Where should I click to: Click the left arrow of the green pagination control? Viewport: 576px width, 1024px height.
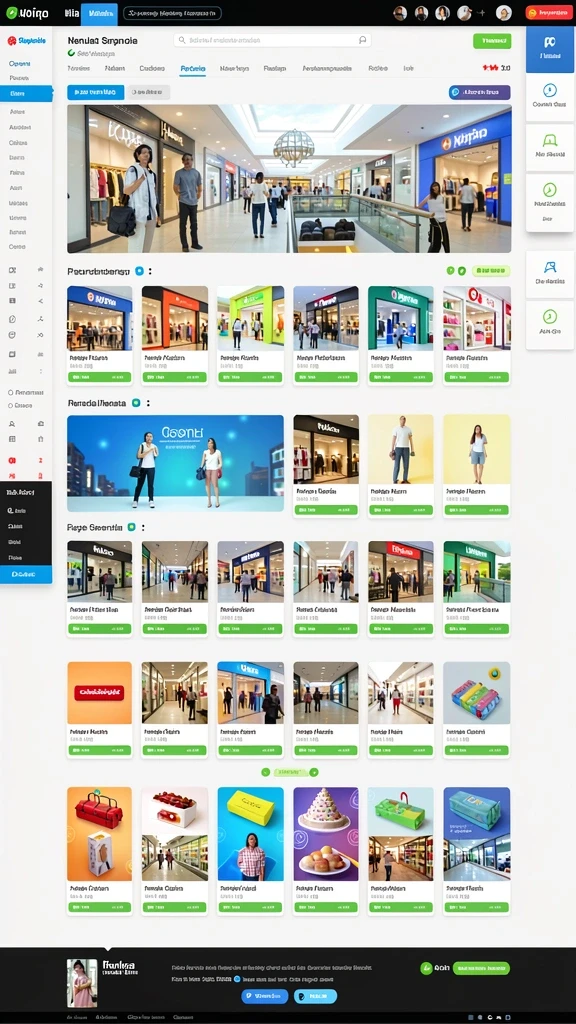tap(265, 772)
